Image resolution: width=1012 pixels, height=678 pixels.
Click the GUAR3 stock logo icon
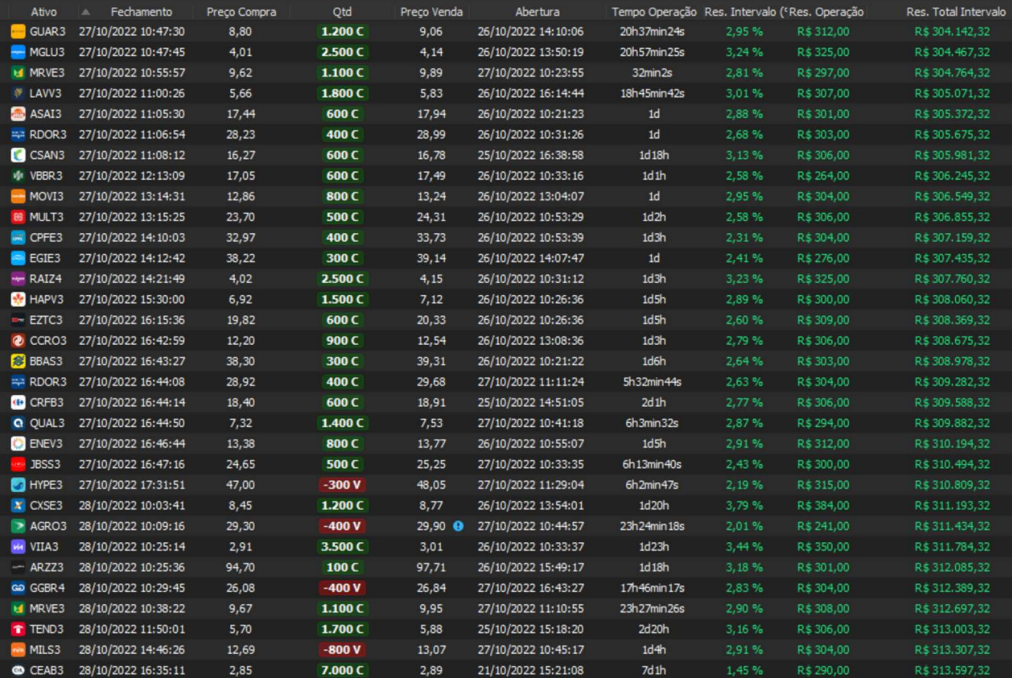[x=18, y=31]
